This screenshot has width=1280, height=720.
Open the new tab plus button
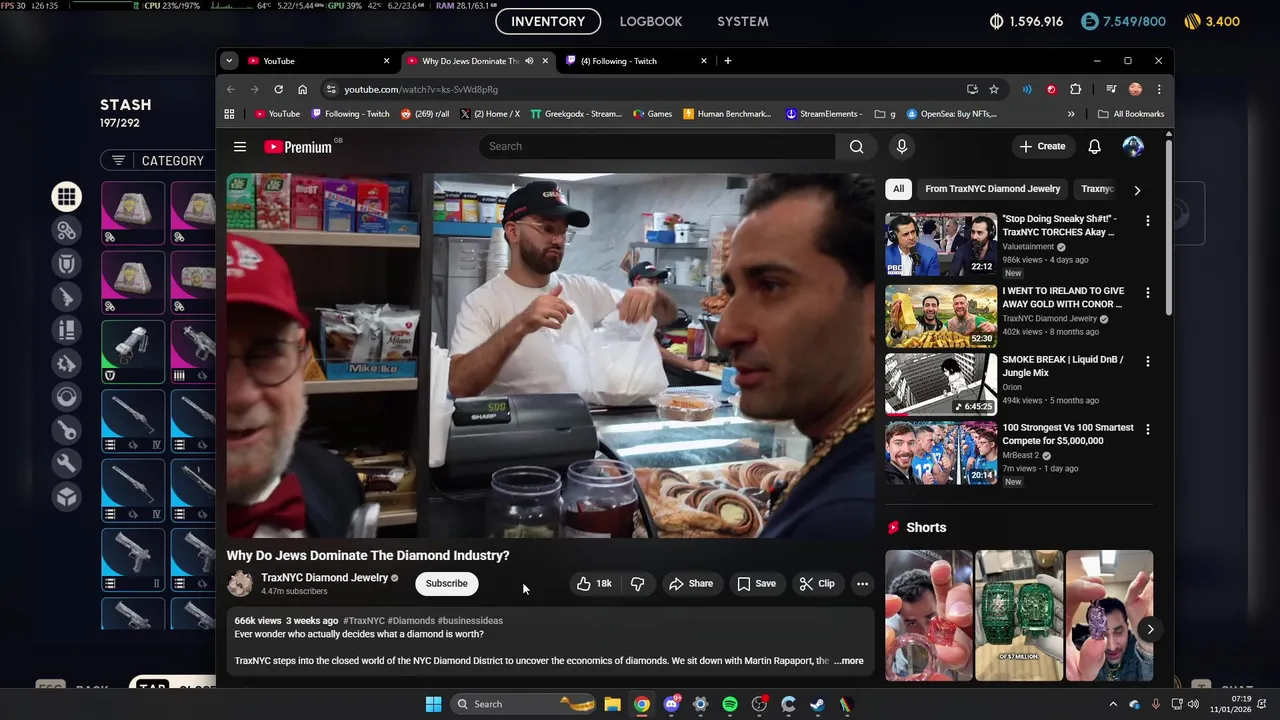(x=727, y=61)
